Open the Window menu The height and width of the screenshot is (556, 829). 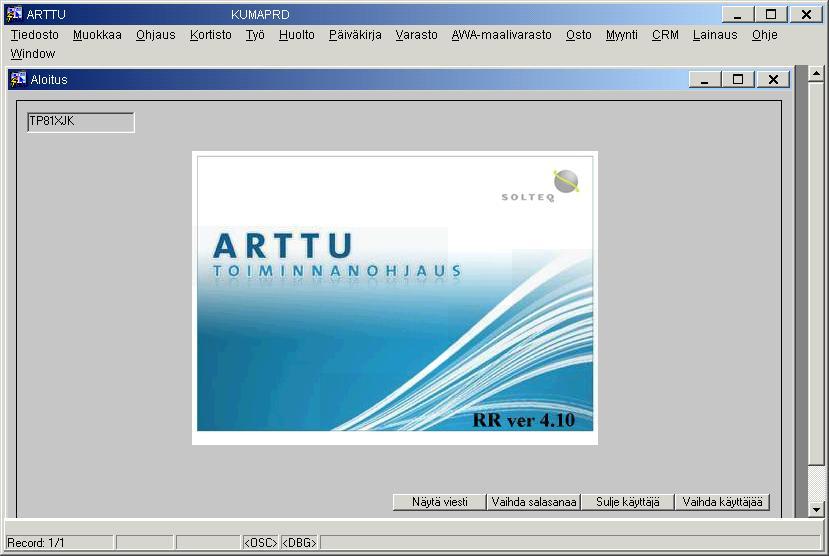point(33,54)
